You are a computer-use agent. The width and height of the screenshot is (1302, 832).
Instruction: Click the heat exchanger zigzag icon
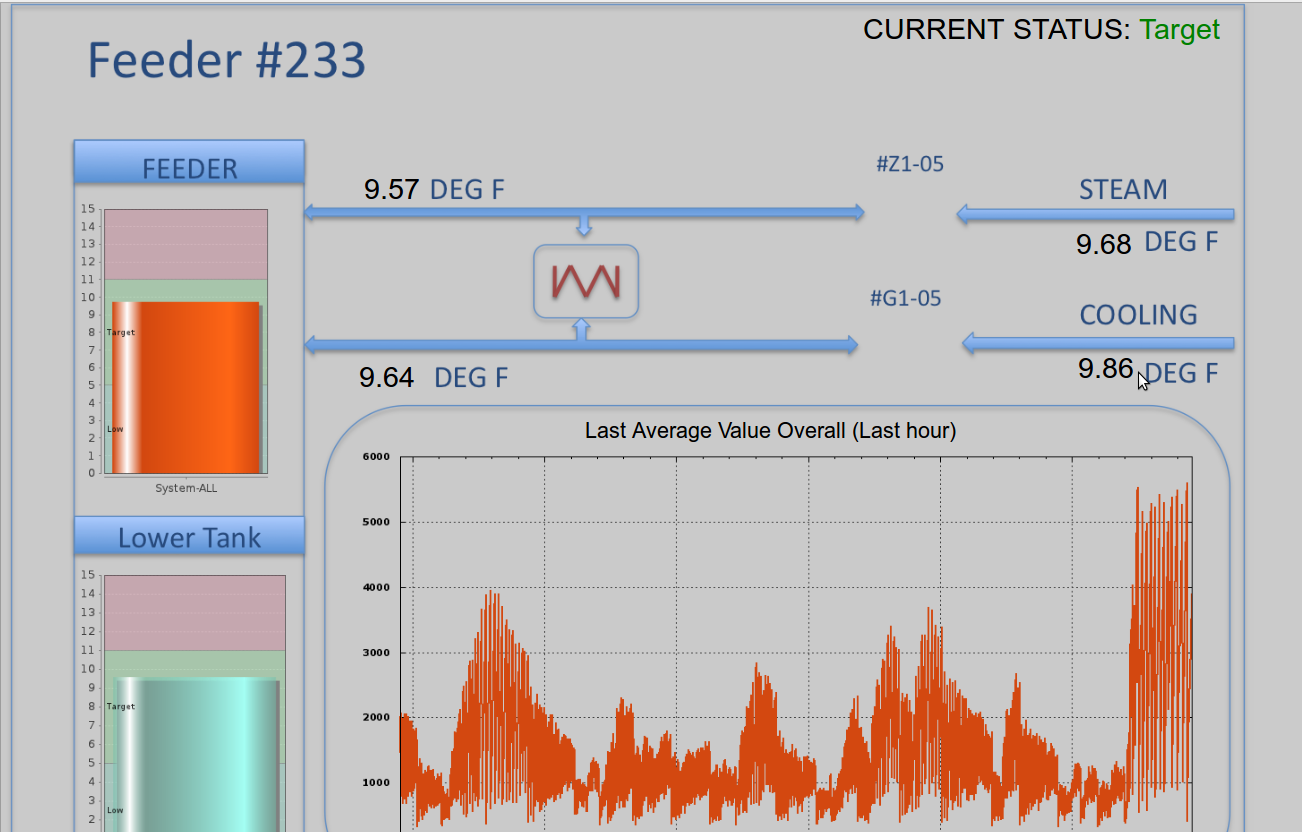point(586,282)
